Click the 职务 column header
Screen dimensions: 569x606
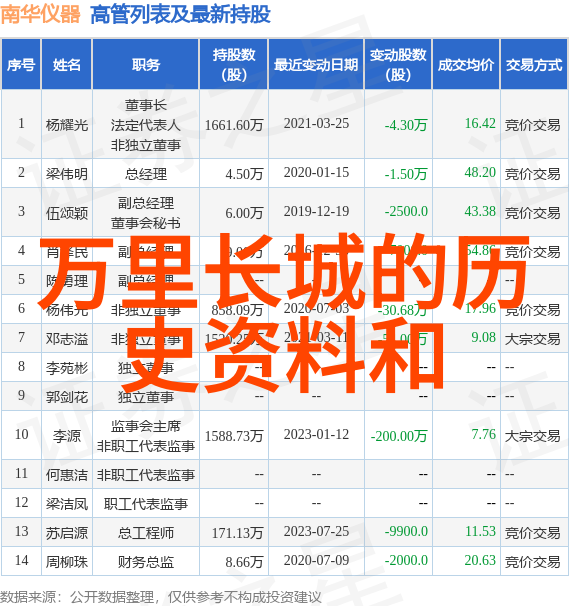point(145,65)
